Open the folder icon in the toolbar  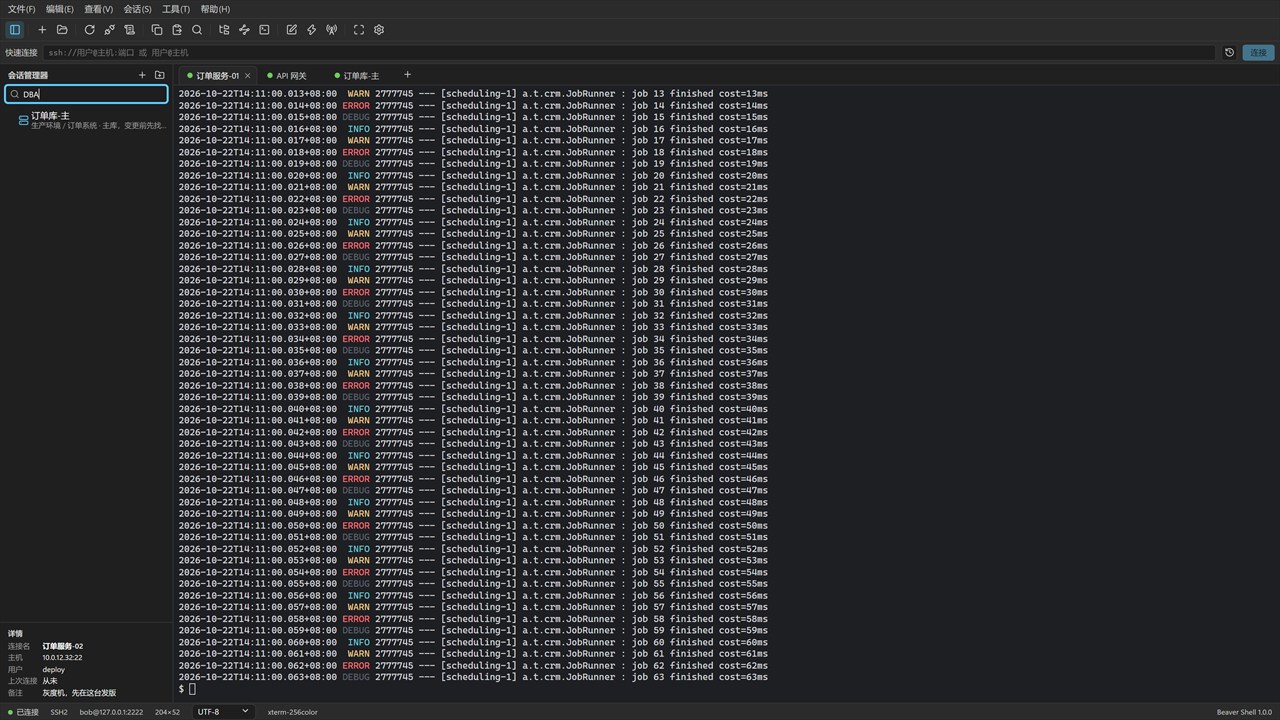tap(62, 30)
